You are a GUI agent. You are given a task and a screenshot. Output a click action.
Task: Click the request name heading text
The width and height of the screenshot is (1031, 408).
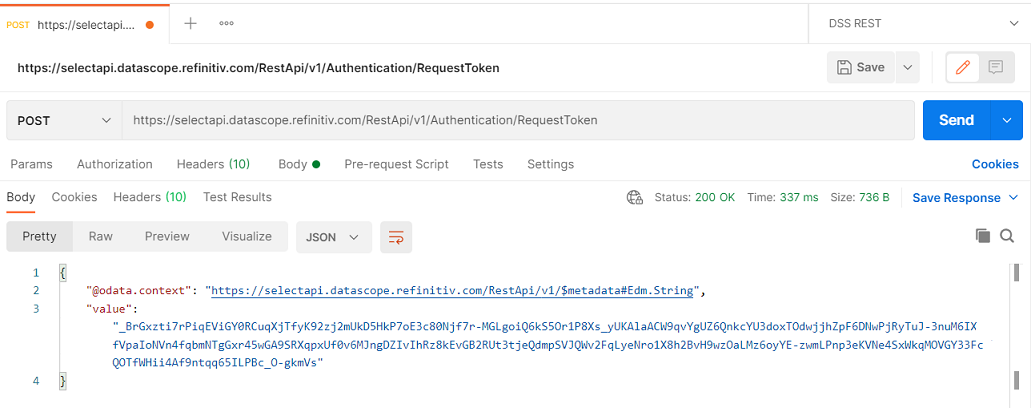pos(258,68)
